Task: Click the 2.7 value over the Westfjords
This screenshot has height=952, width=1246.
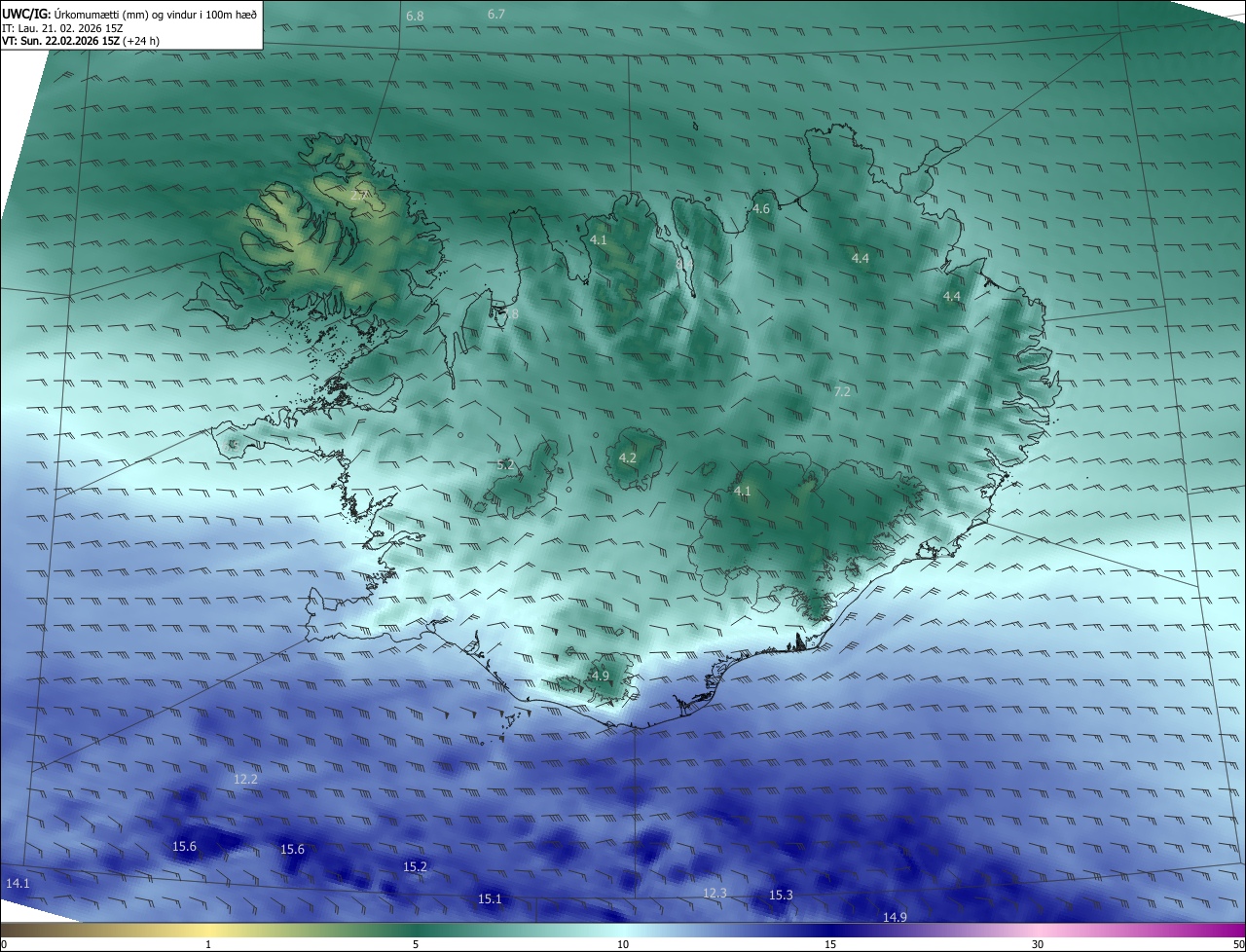Action: (x=359, y=196)
